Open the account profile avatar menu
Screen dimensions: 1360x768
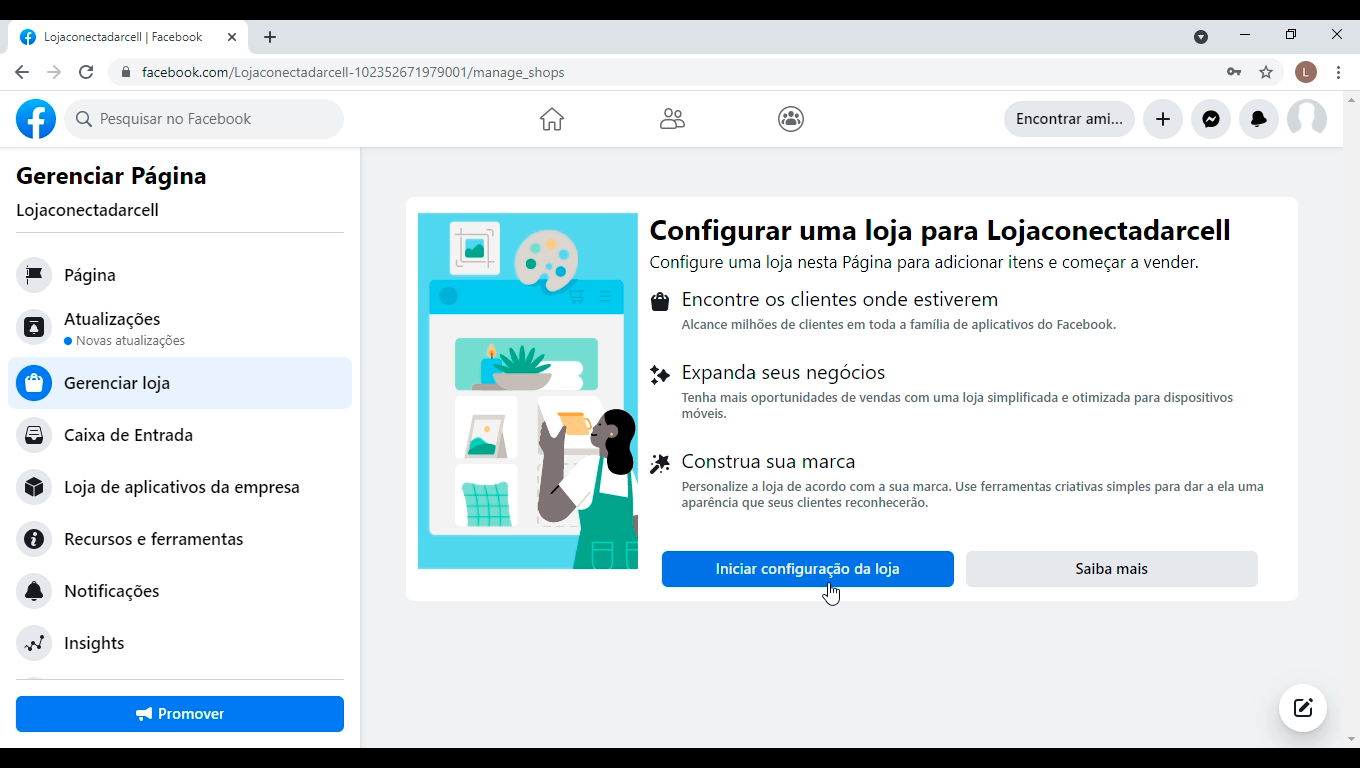click(1307, 119)
